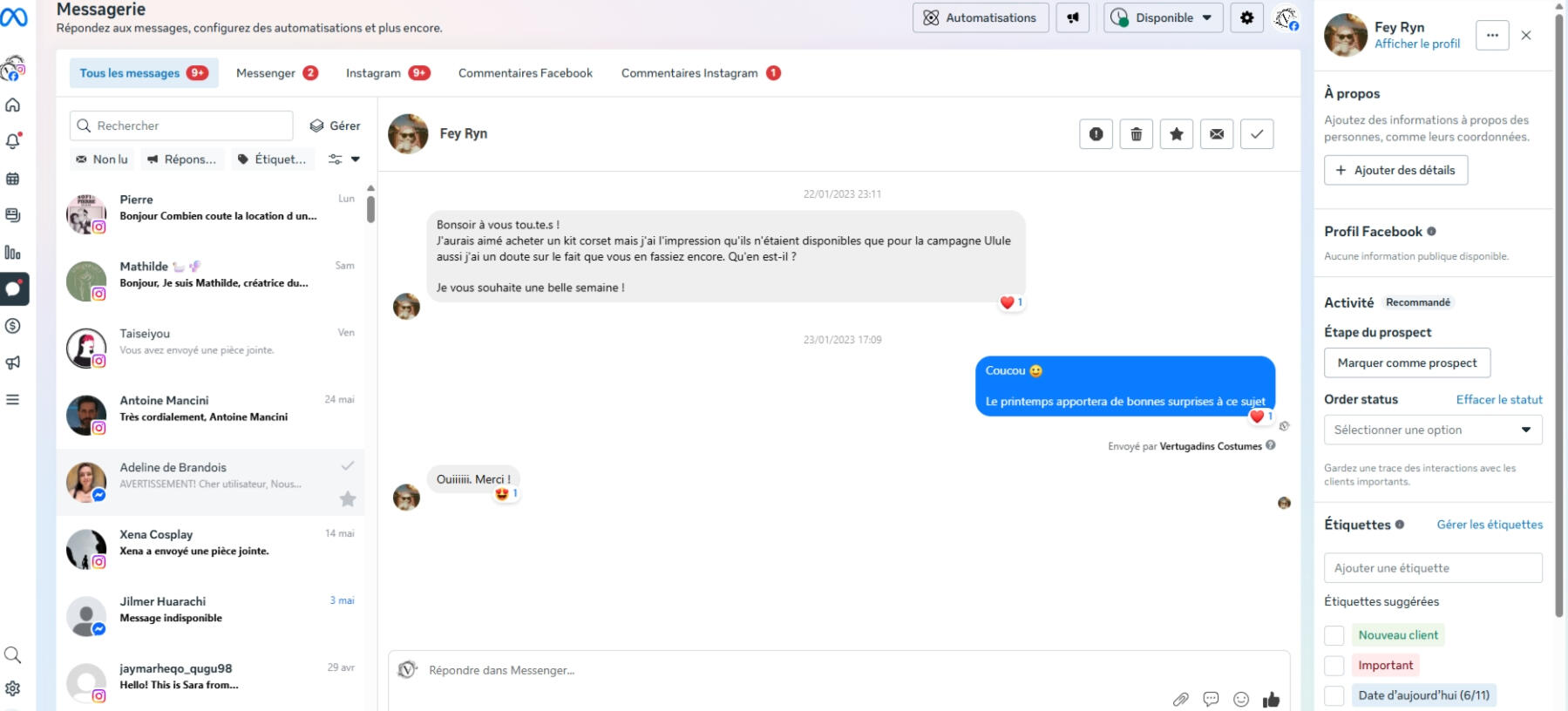Attach a file with the paperclip icon
The width and height of the screenshot is (1568, 711).
[x=1180, y=699]
